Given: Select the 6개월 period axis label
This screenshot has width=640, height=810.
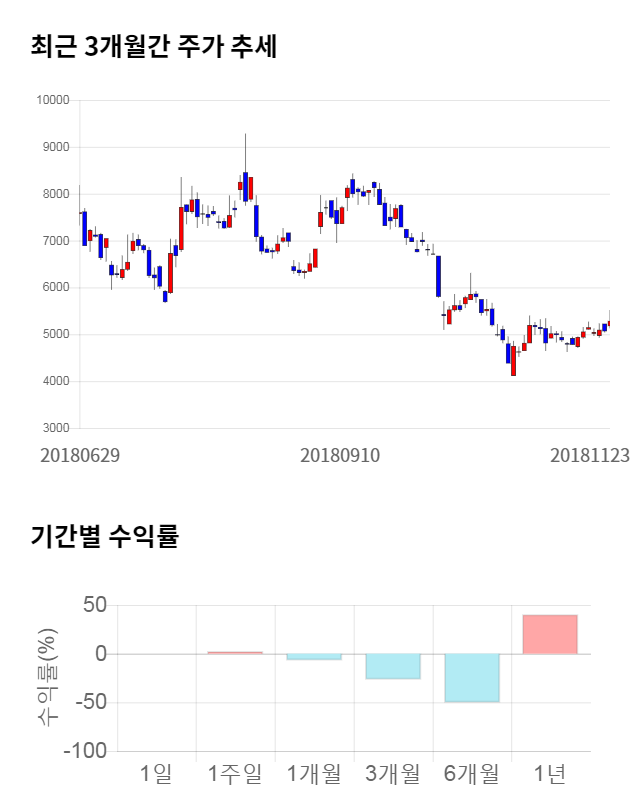Looking at the screenshot, I should tap(471, 772).
